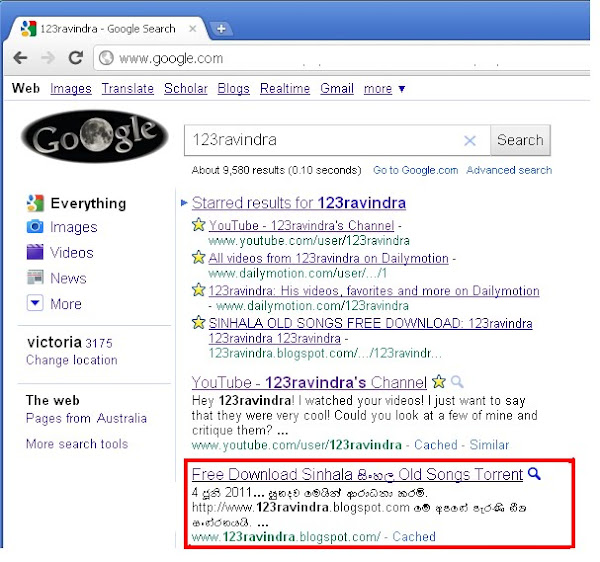Open Blogs in the top navigation bar
Screen dimensions: 600x562
click(233, 89)
